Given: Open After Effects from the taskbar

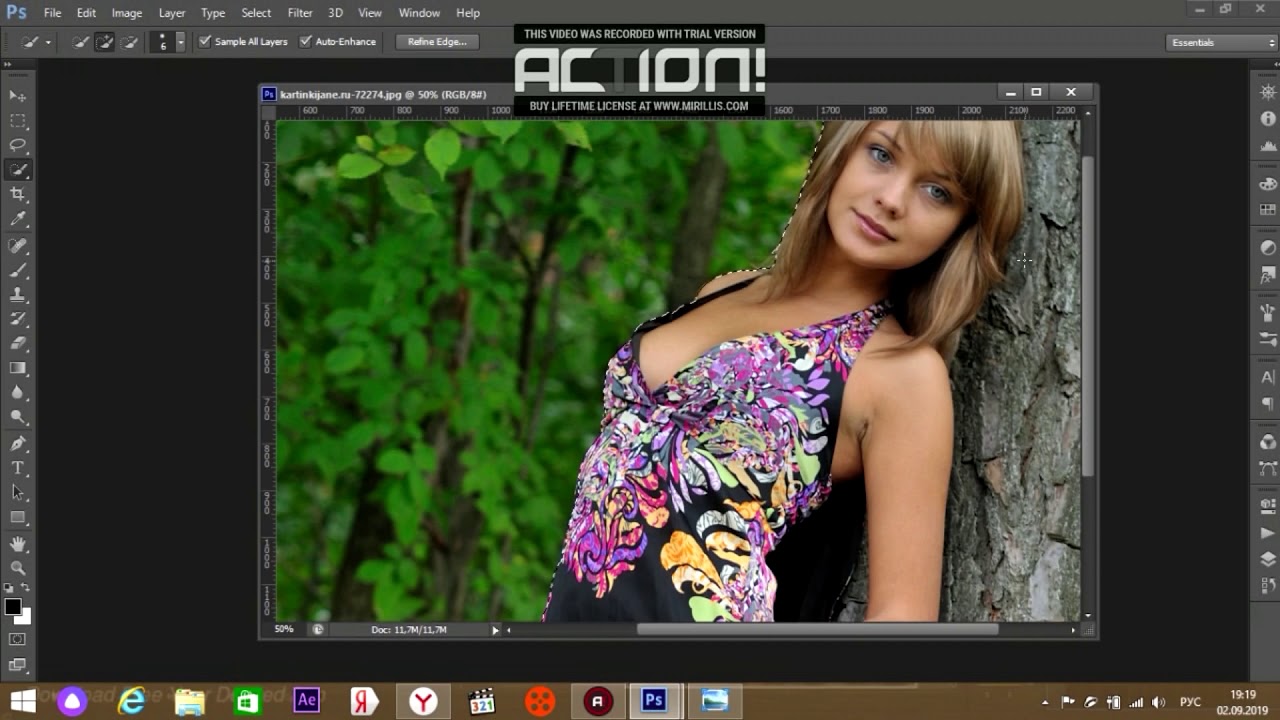Looking at the screenshot, I should pos(306,701).
